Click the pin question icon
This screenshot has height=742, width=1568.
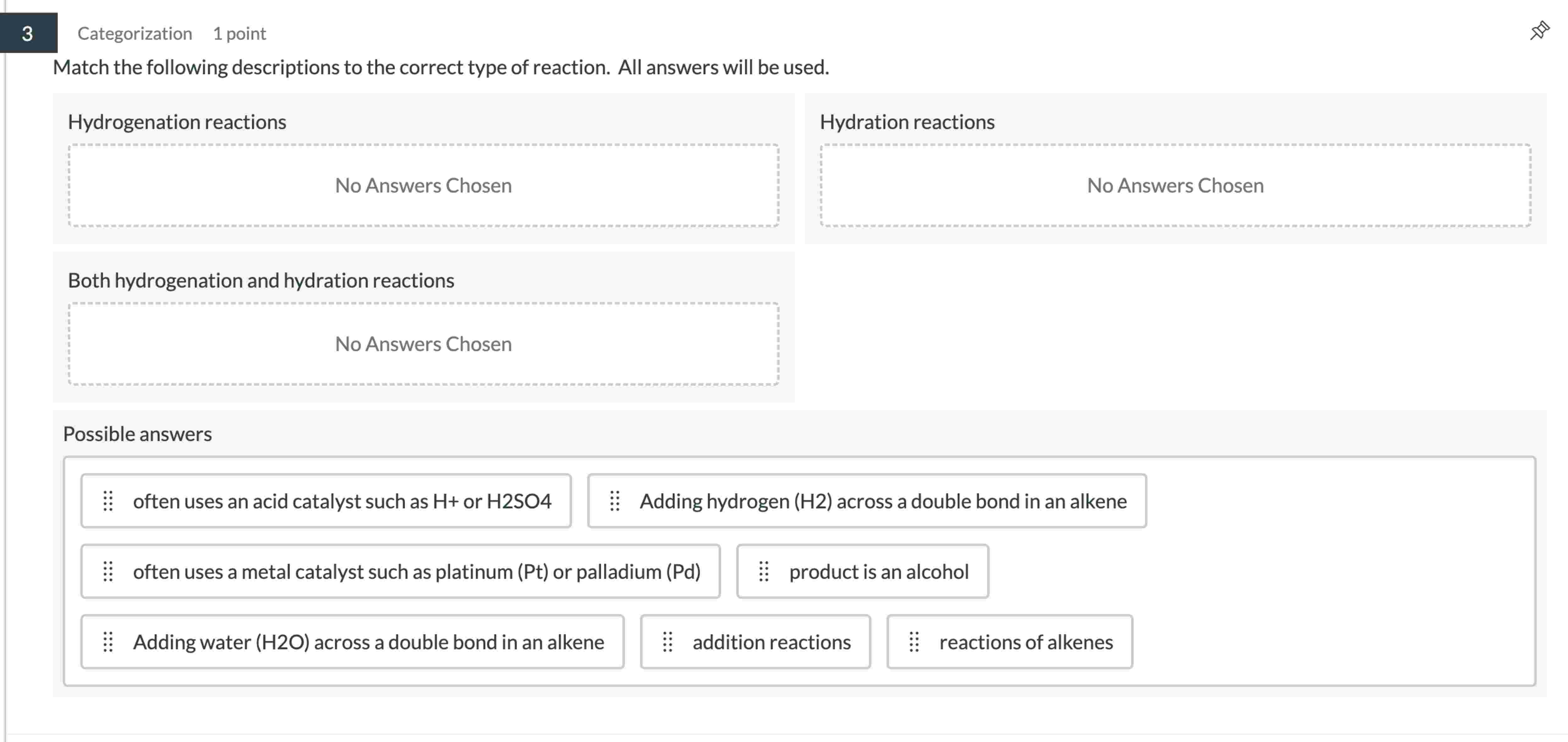pos(1539,31)
